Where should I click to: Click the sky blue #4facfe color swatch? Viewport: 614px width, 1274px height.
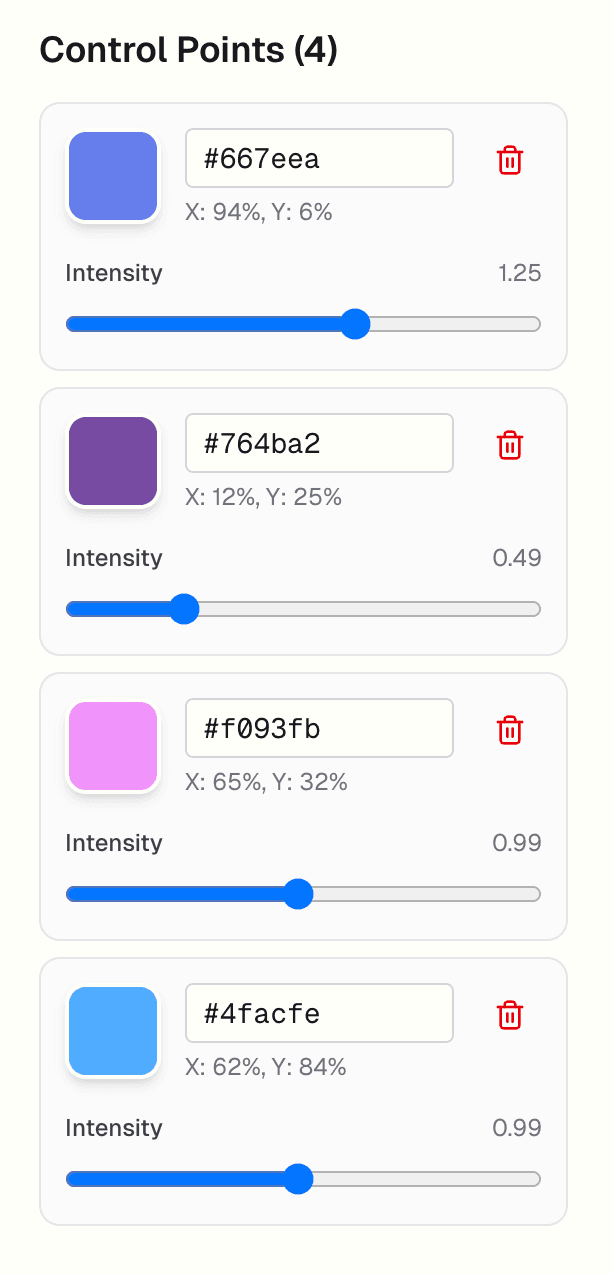point(113,1031)
